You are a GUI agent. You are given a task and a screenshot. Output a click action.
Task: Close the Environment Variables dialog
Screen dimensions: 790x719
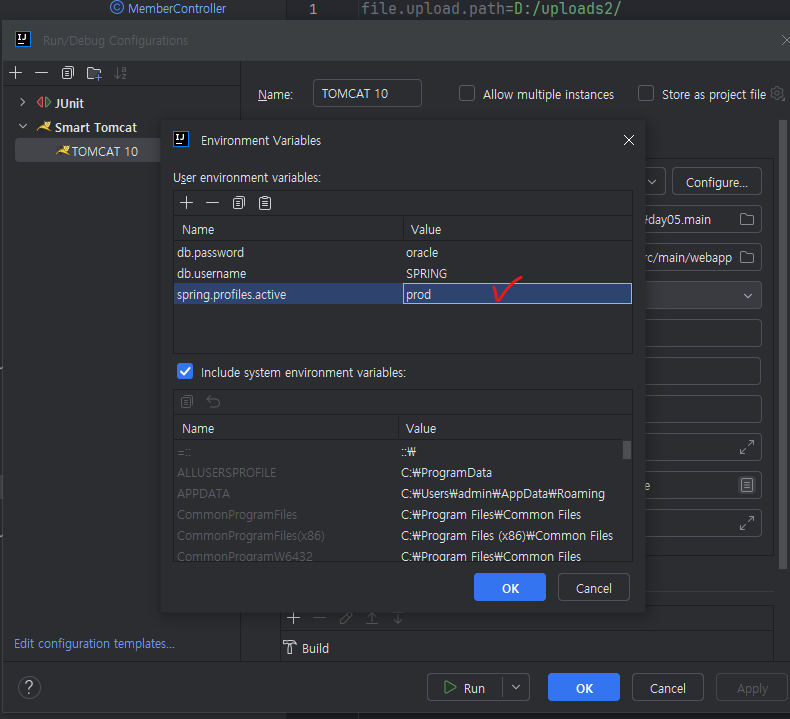point(629,140)
